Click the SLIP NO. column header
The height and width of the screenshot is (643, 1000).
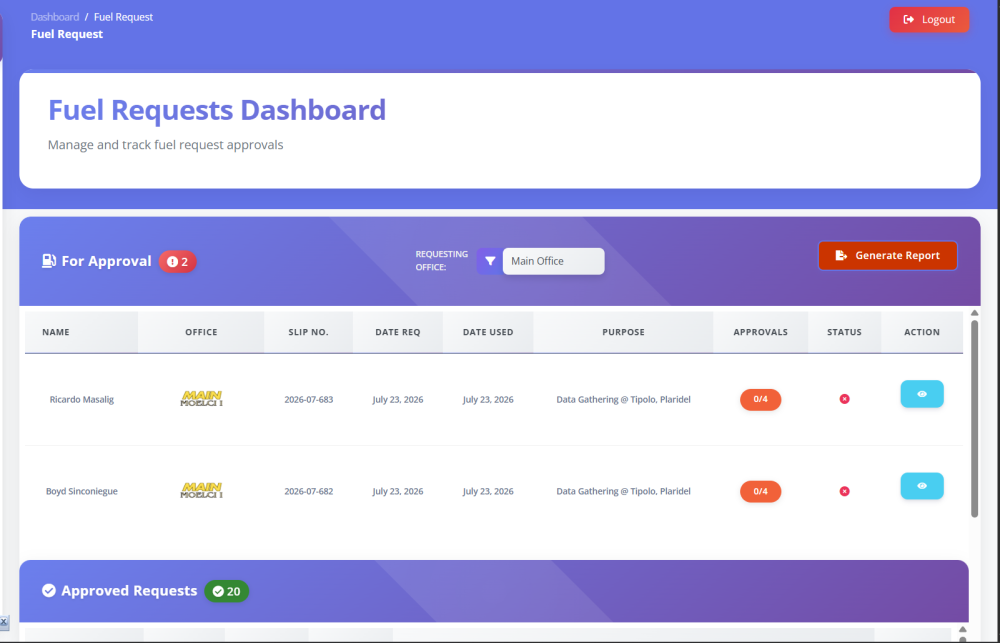(308, 332)
